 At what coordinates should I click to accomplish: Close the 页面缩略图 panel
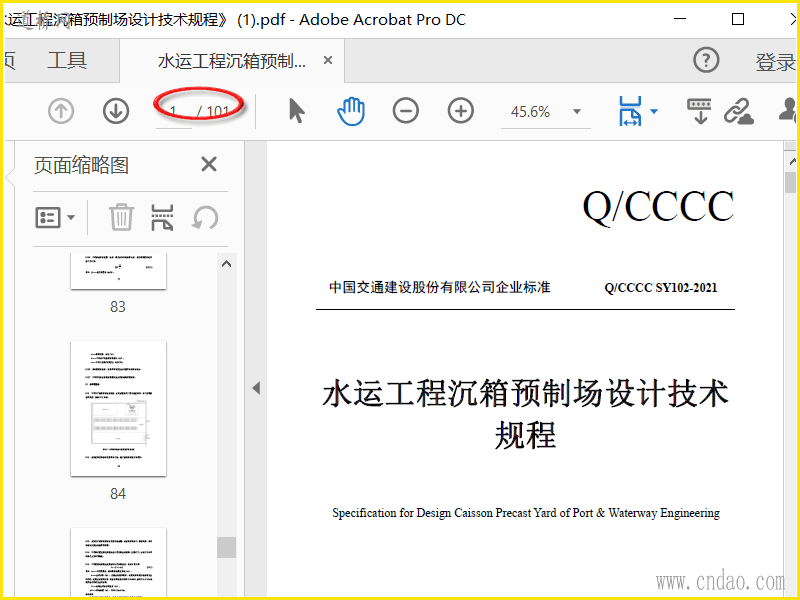click(209, 164)
